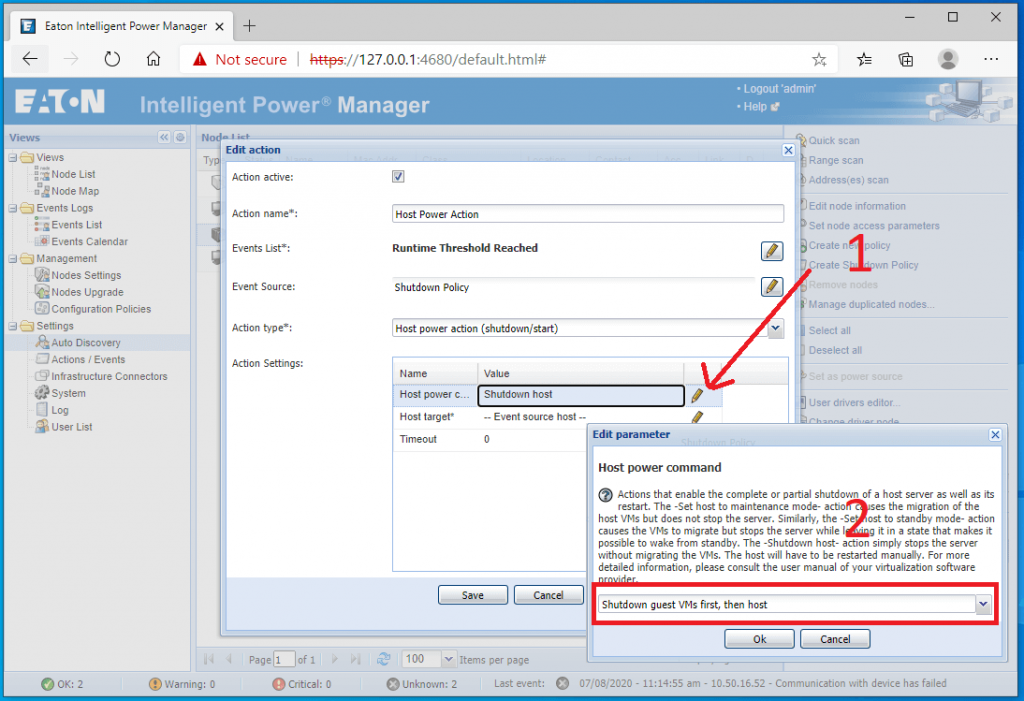Click the Action name input field
Image resolution: width=1024 pixels, height=701 pixels.
click(x=588, y=214)
